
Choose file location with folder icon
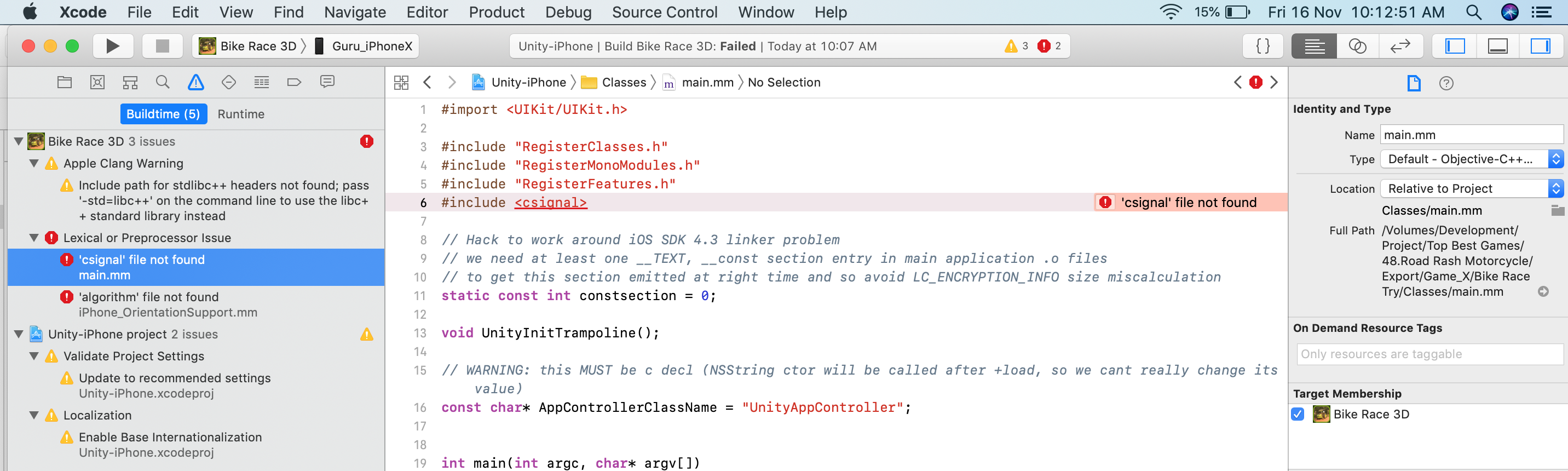click(x=1558, y=210)
